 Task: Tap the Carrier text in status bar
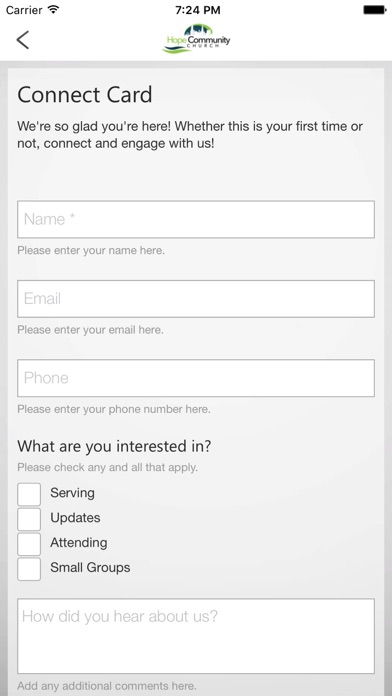[24, 10]
